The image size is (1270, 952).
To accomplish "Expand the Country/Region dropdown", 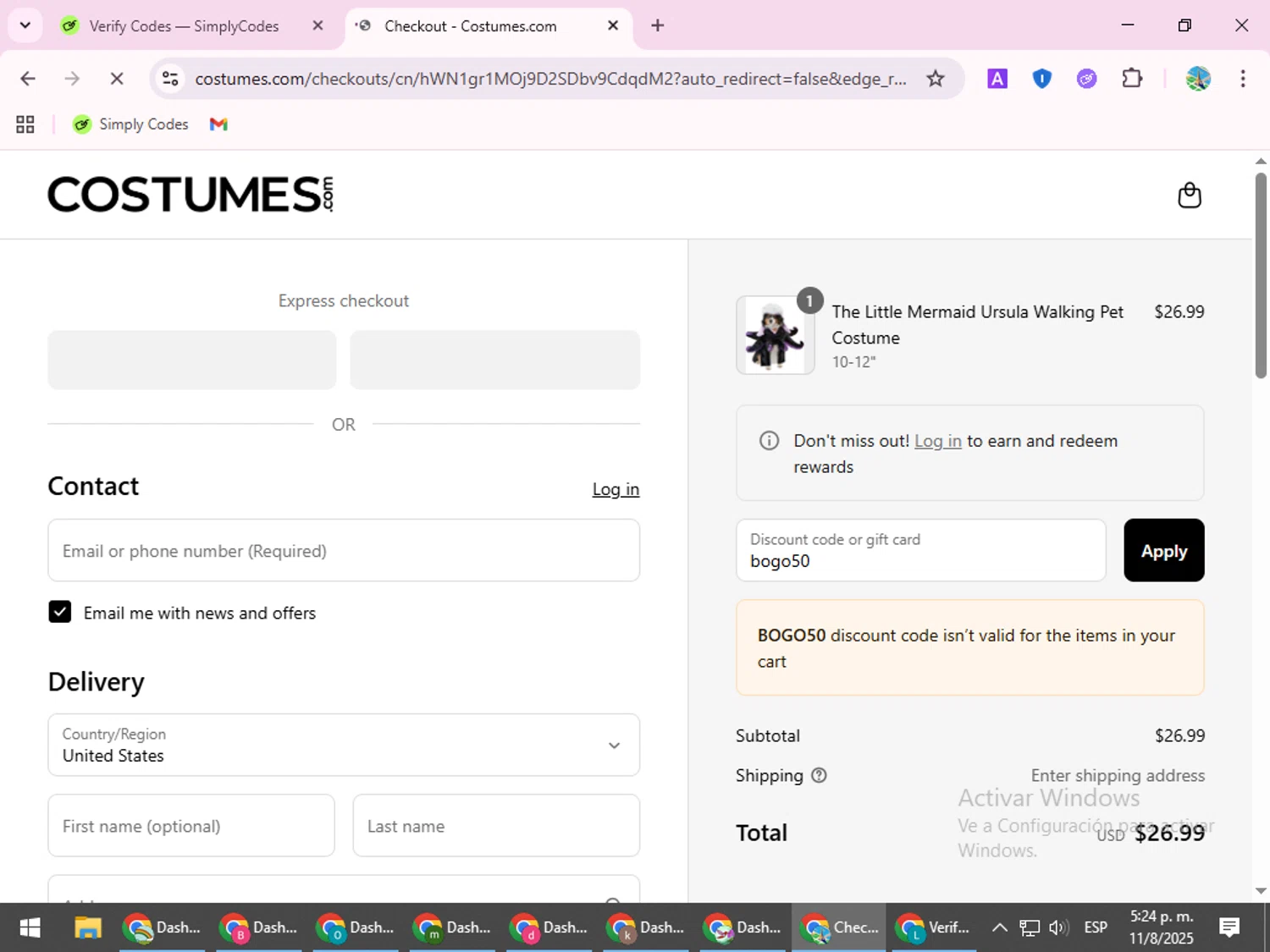I will point(344,745).
